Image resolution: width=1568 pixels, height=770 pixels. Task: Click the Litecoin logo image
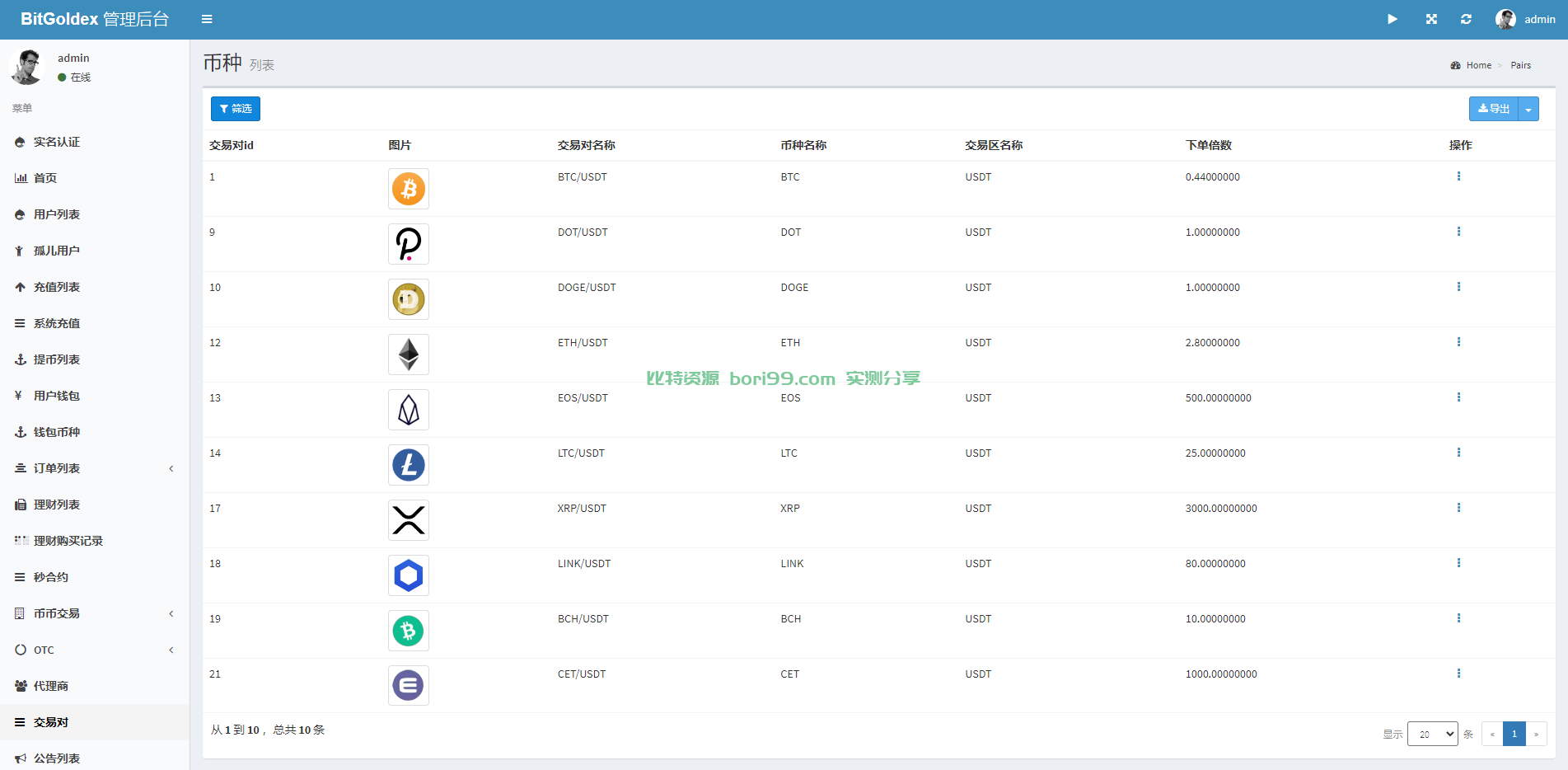409,465
